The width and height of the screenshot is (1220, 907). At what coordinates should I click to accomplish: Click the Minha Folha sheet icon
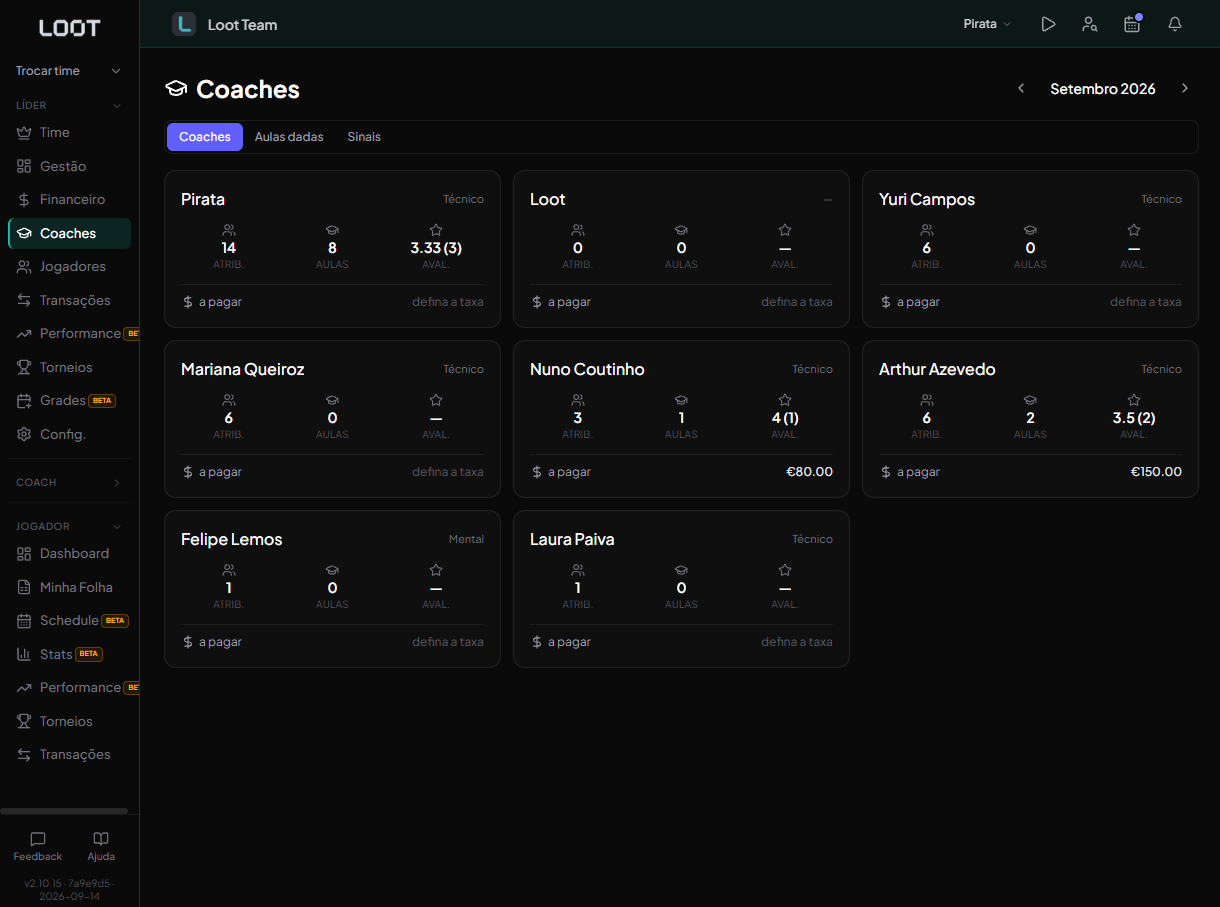pyautogui.click(x=24, y=587)
